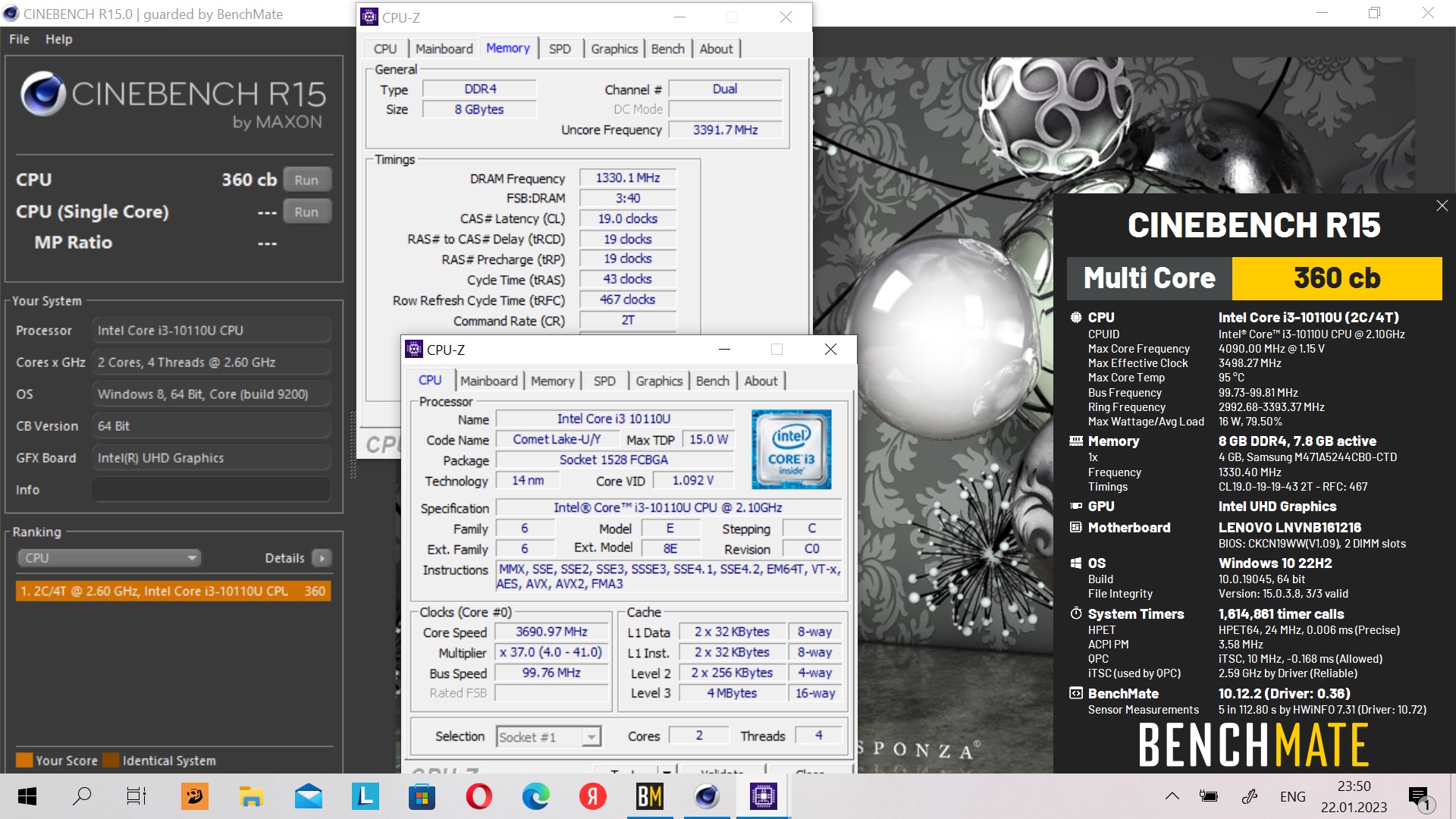Click the Info input field in Your System
This screenshot has width=1456, height=819.
[212, 490]
